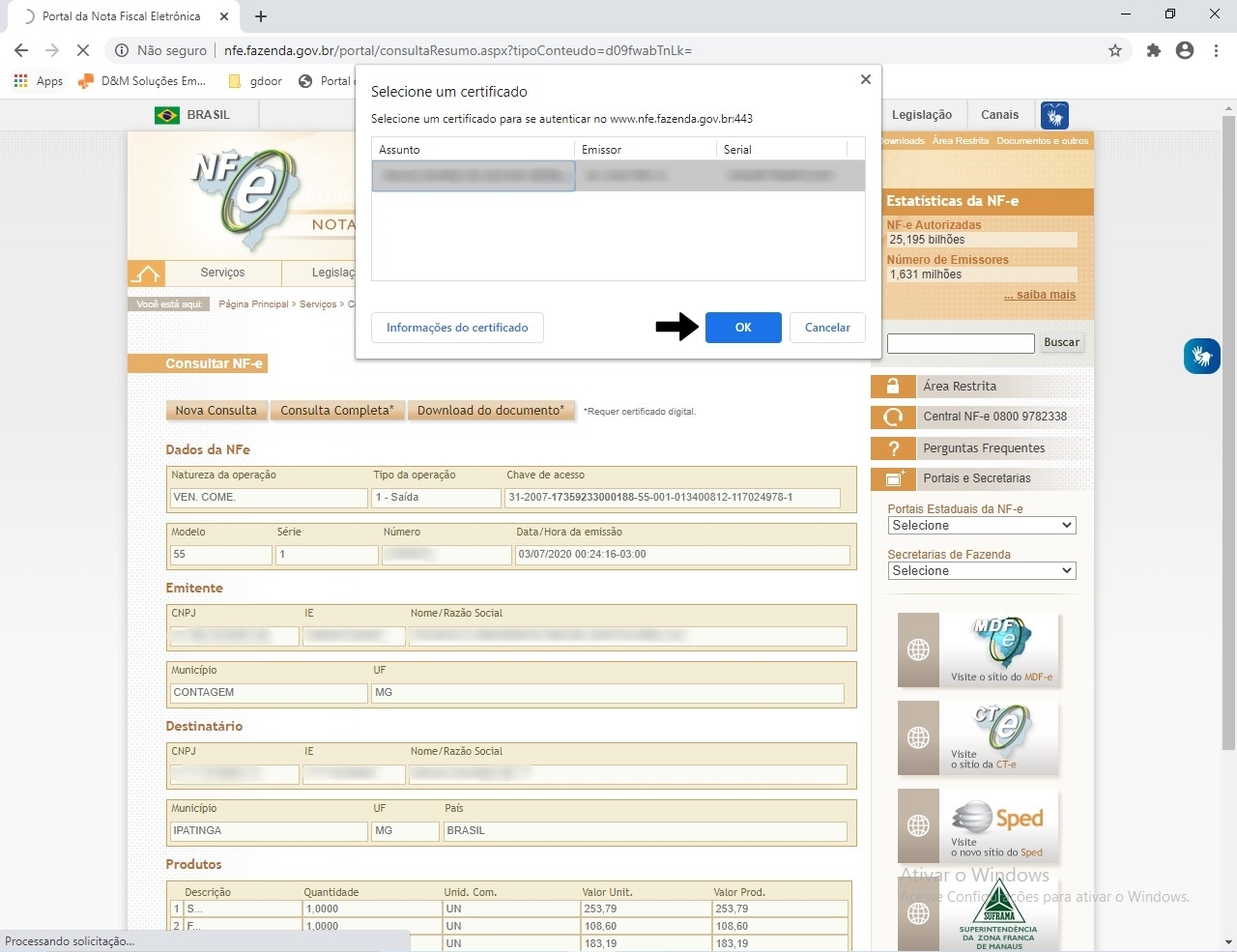1237x952 pixels.
Task: Click Nova Consulta button
Action: 216,411
